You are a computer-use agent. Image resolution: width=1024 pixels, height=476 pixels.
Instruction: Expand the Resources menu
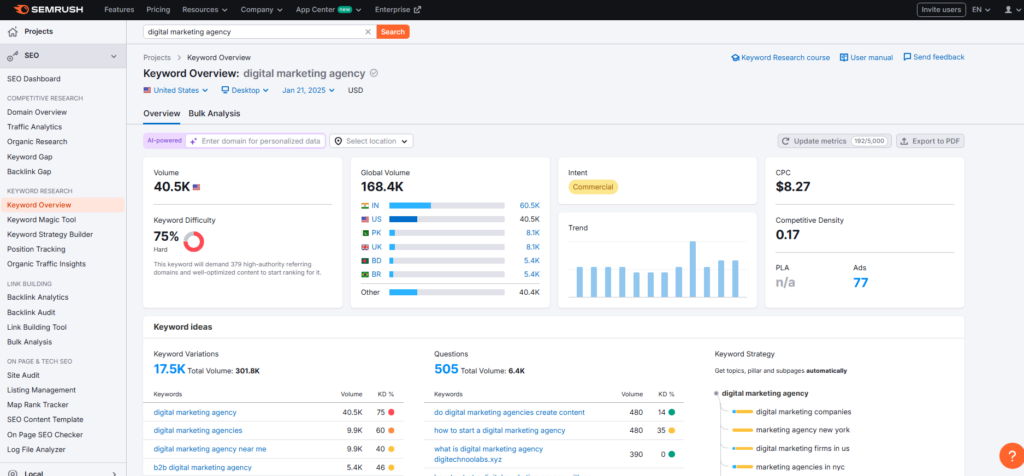[205, 10]
